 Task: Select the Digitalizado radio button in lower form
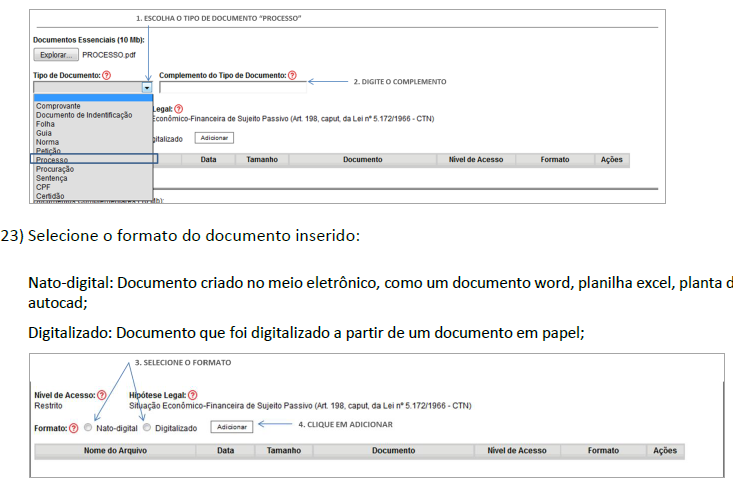tap(147, 428)
